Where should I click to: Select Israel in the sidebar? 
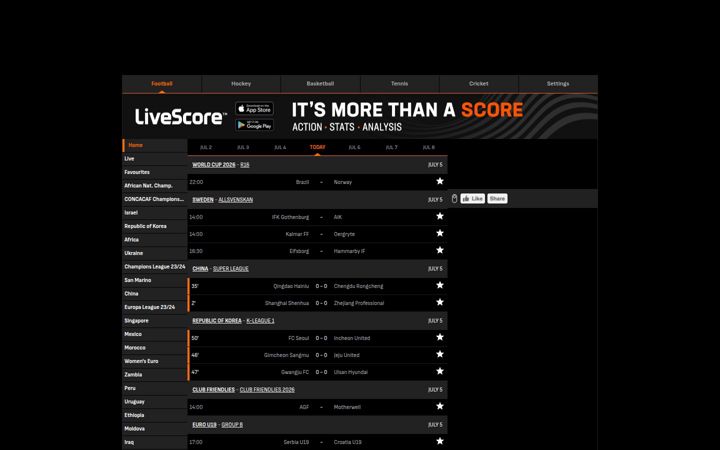click(x=155, y=213)
